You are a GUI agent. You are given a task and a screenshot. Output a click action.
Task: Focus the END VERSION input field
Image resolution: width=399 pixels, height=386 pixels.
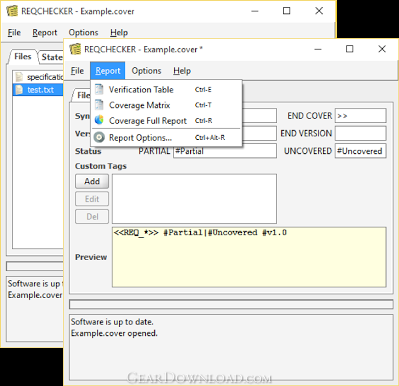coord(361,133)
